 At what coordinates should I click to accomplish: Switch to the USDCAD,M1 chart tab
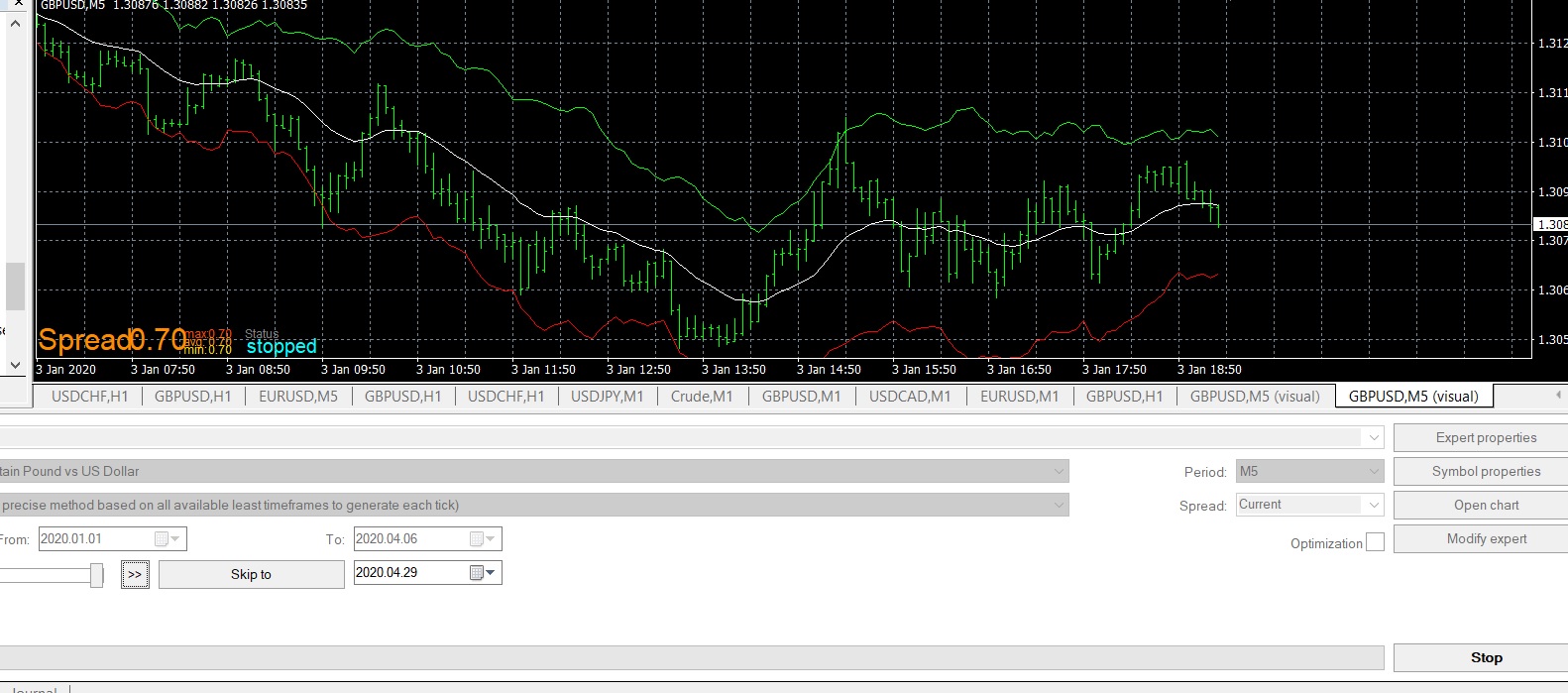pos(910,396)
